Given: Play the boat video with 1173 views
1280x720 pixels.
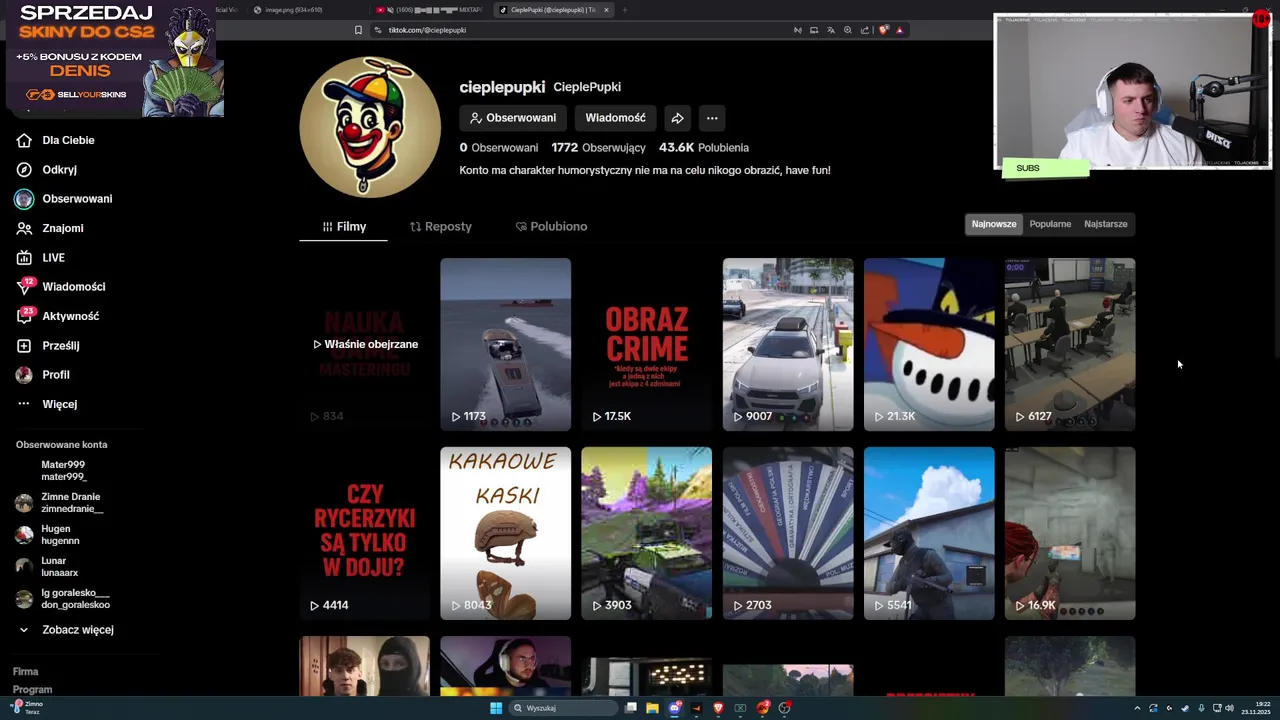Looking at the screenshot, I should coord(506,345).
